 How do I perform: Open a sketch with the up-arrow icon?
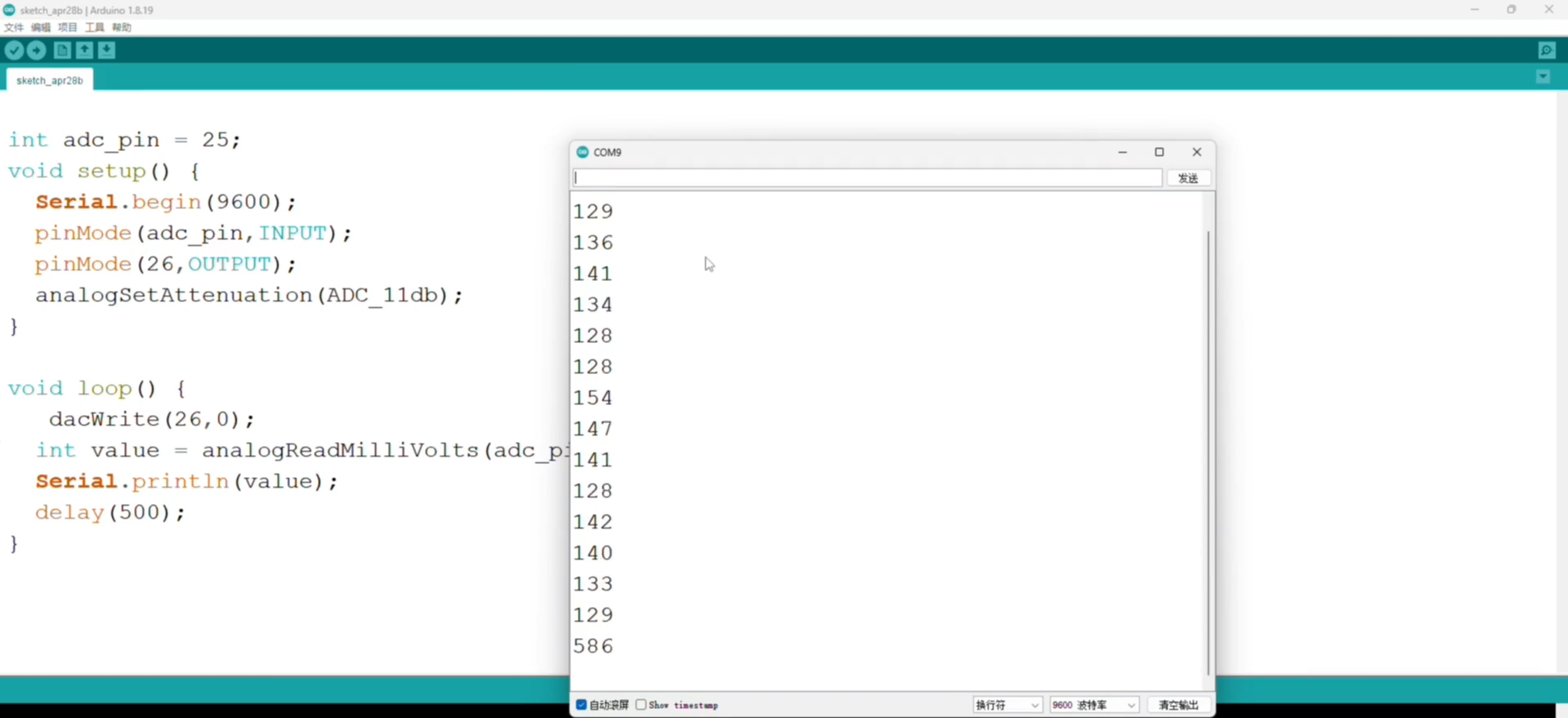tap(84, 51)
